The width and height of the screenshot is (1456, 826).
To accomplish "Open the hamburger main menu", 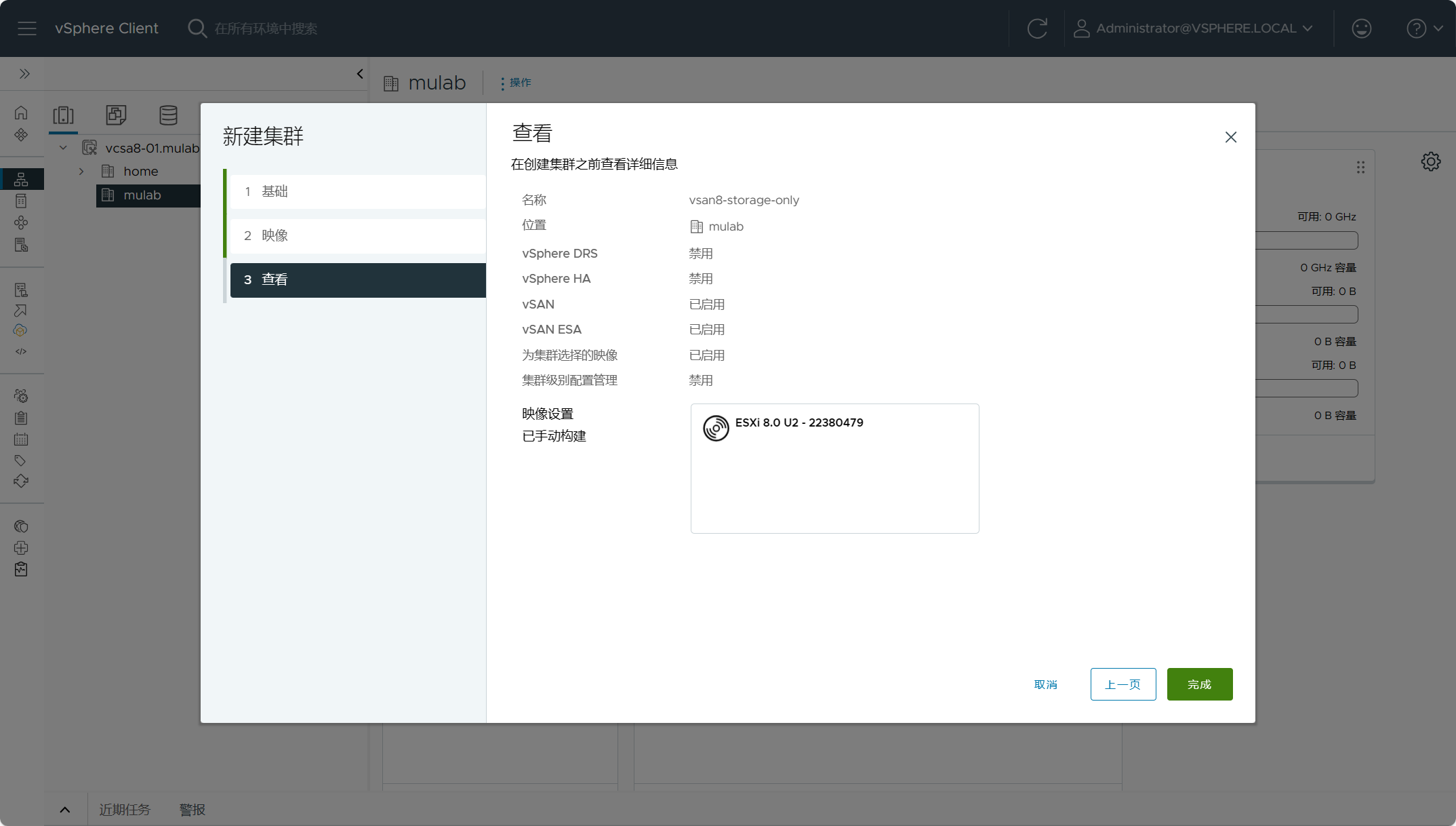I will 27,28.
